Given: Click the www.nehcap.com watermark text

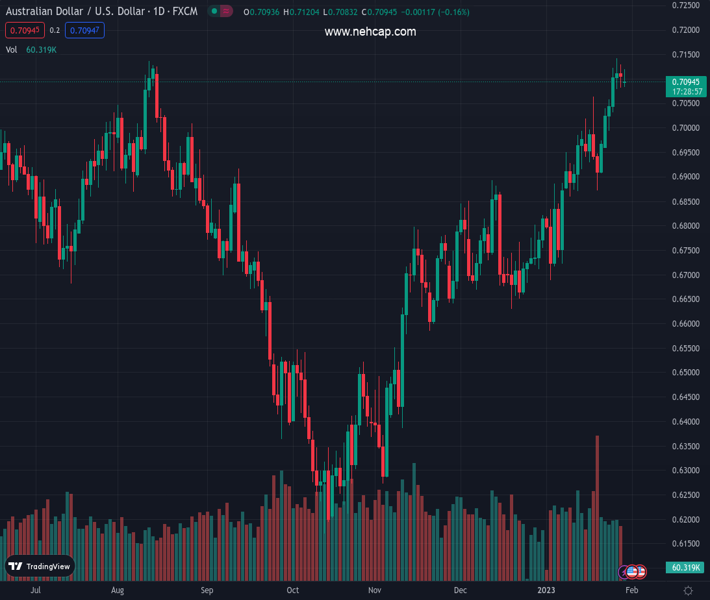Looking at the screenshot, I should (x=370, y=32).
